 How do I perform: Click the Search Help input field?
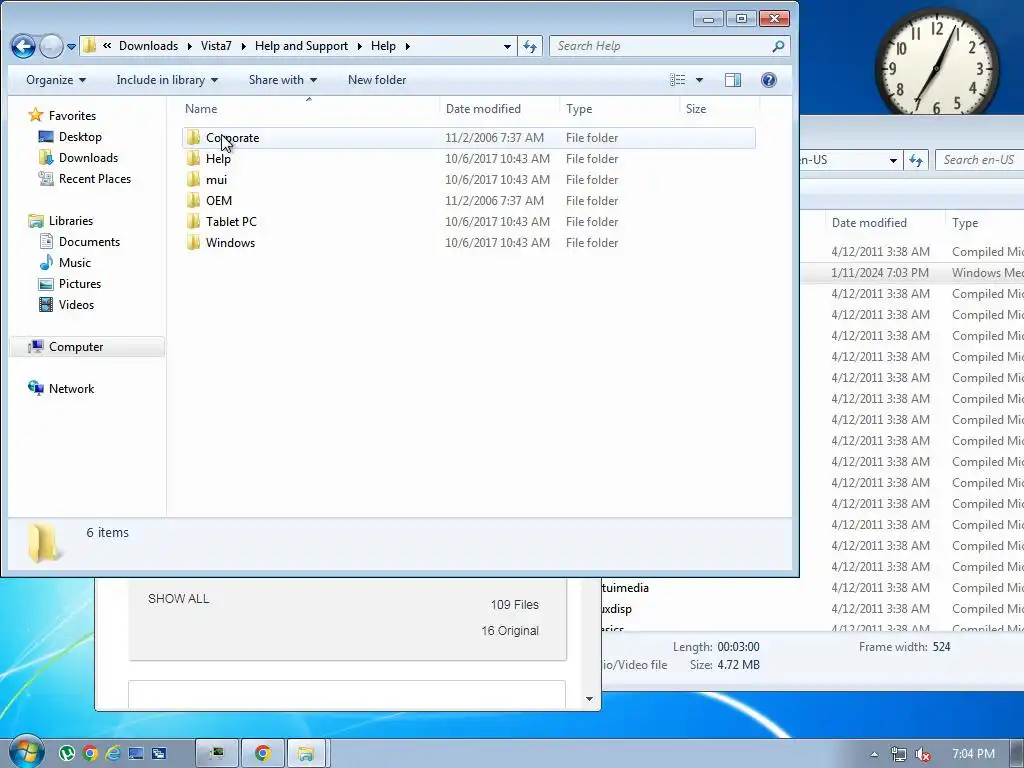click(x=660, y=46)
